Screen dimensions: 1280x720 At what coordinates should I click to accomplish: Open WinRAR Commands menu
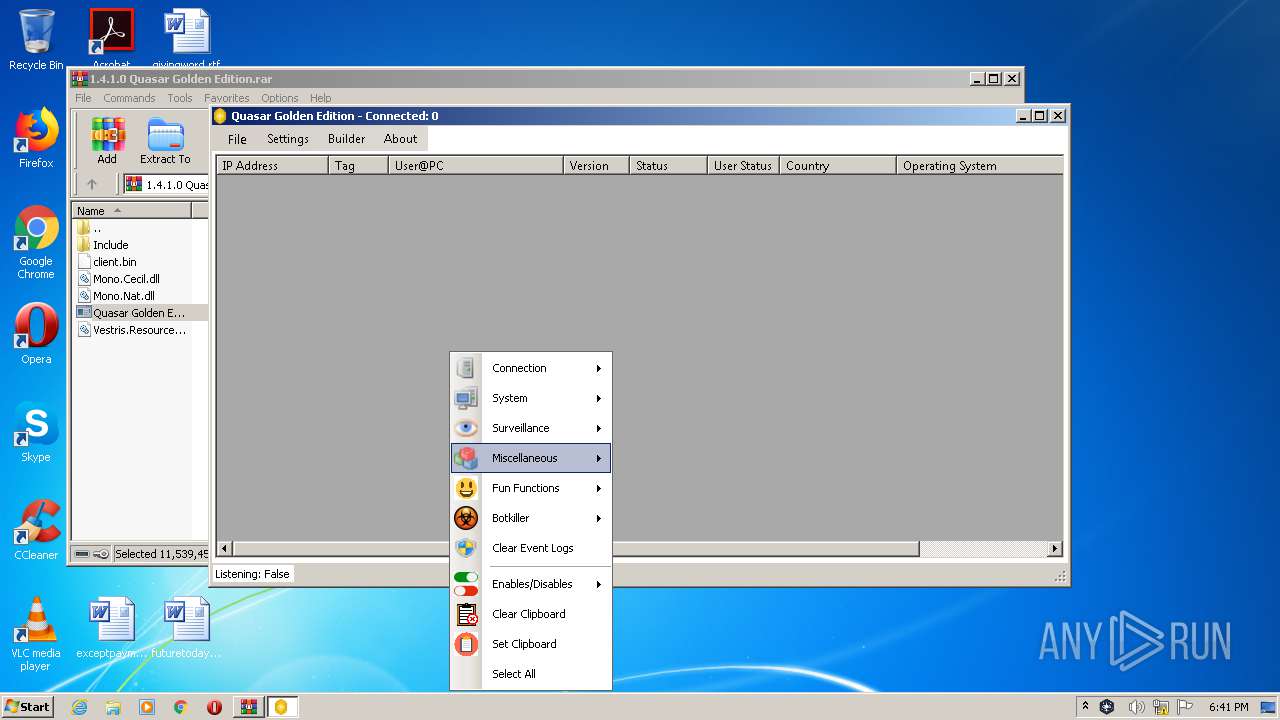pos(129,98)
